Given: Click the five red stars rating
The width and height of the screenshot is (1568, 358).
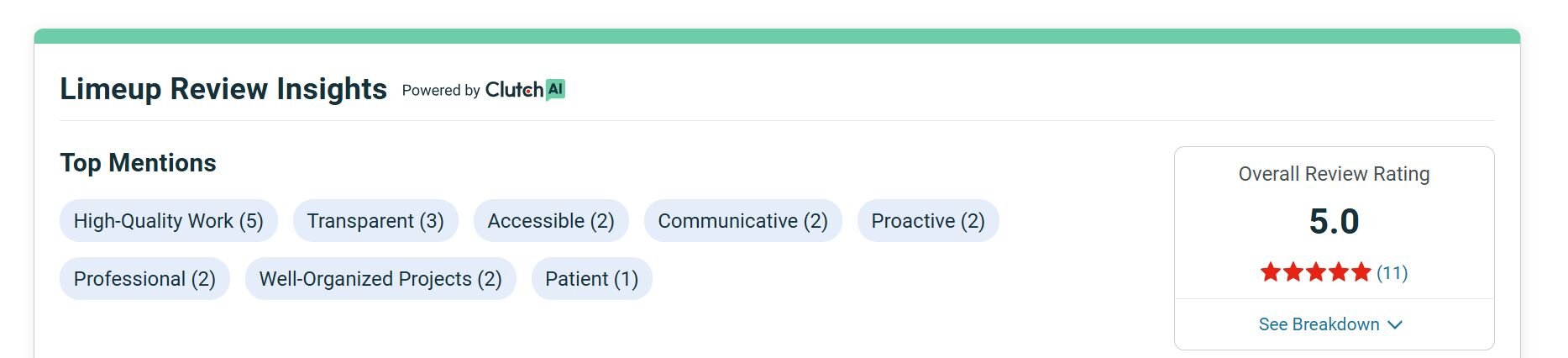Looking at the screenshot, I should (1315, 272).
